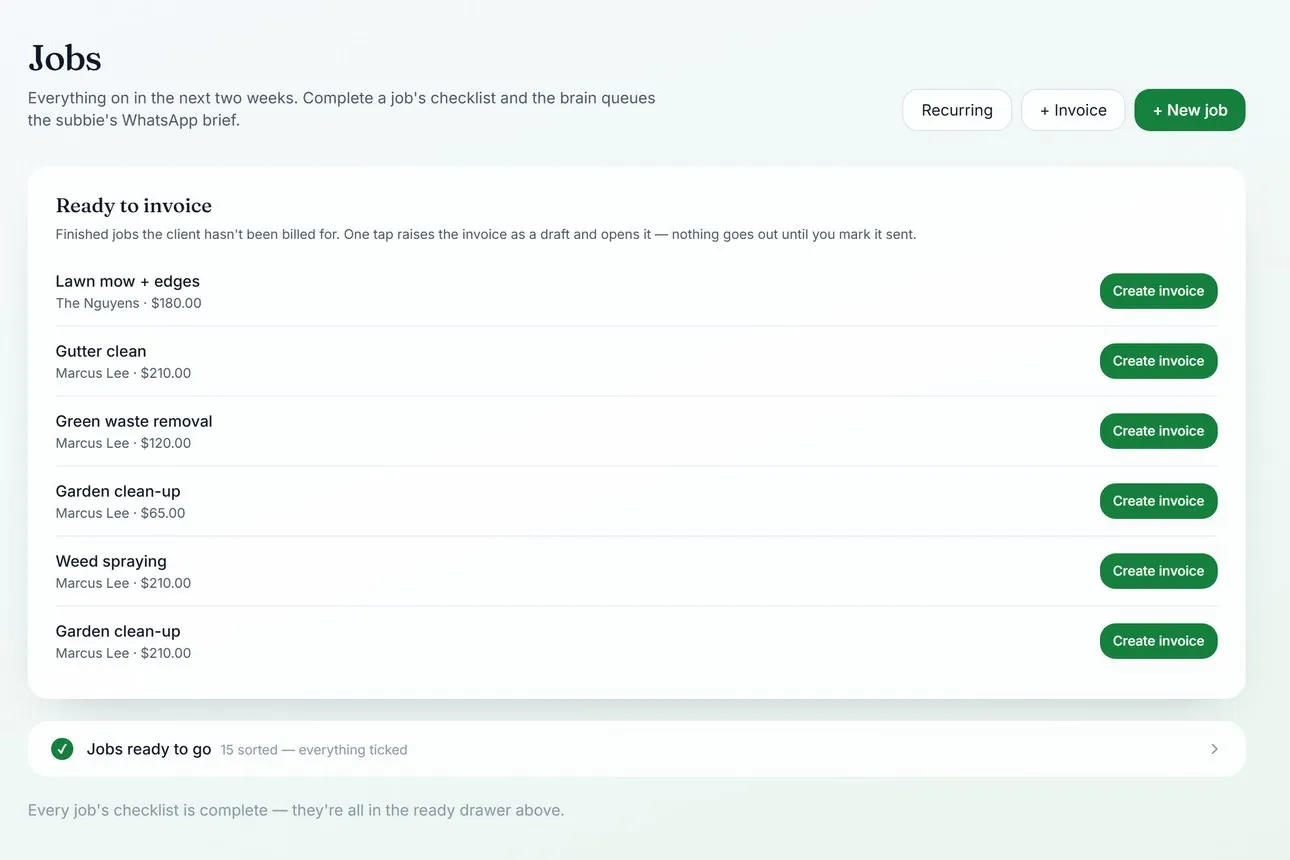Create invoice for Green waste removal
This screenshot has width=1290, height=860.
[x=1158, y=431]
